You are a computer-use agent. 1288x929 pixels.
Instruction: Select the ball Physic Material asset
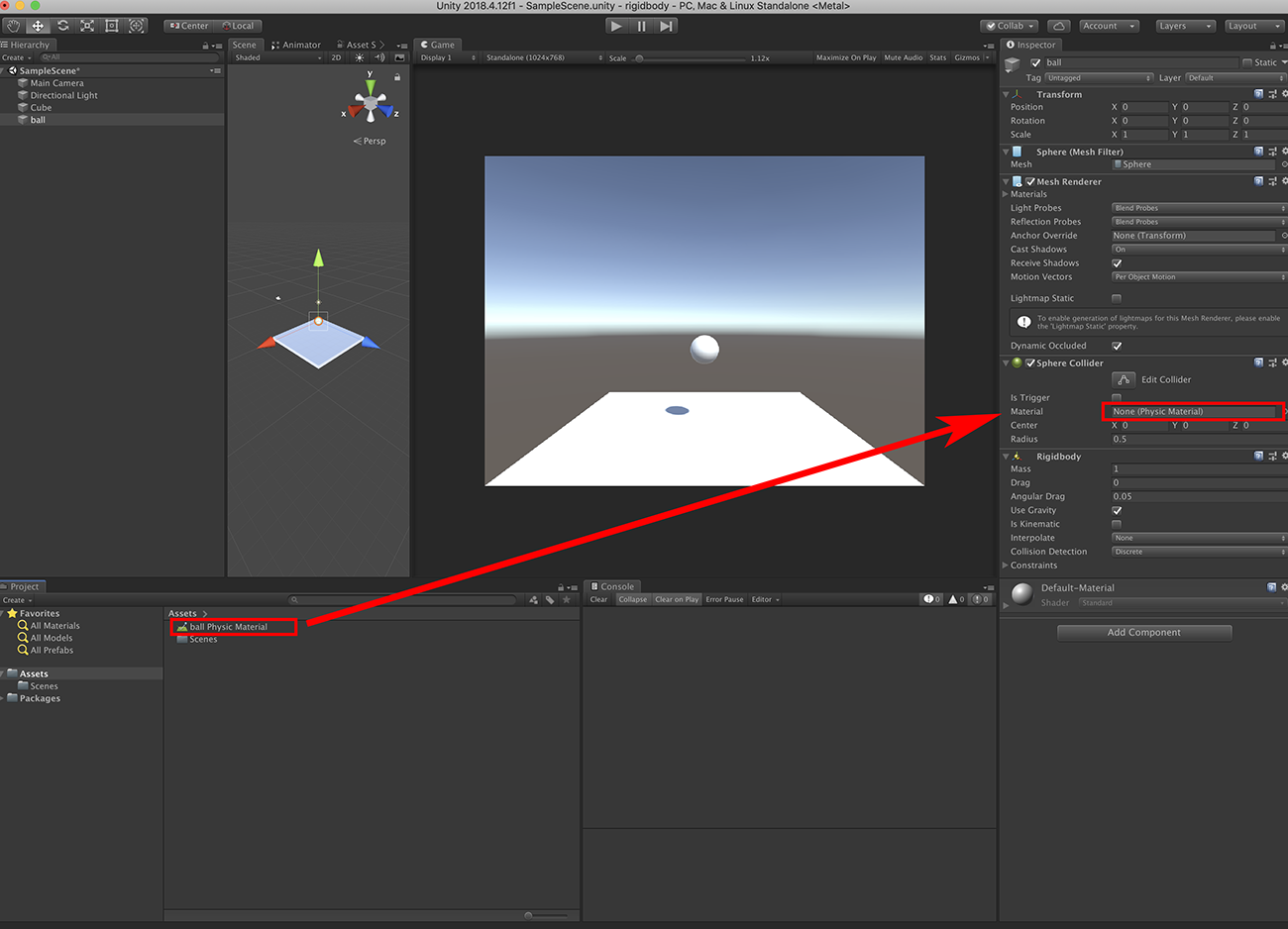coord(231,626)
